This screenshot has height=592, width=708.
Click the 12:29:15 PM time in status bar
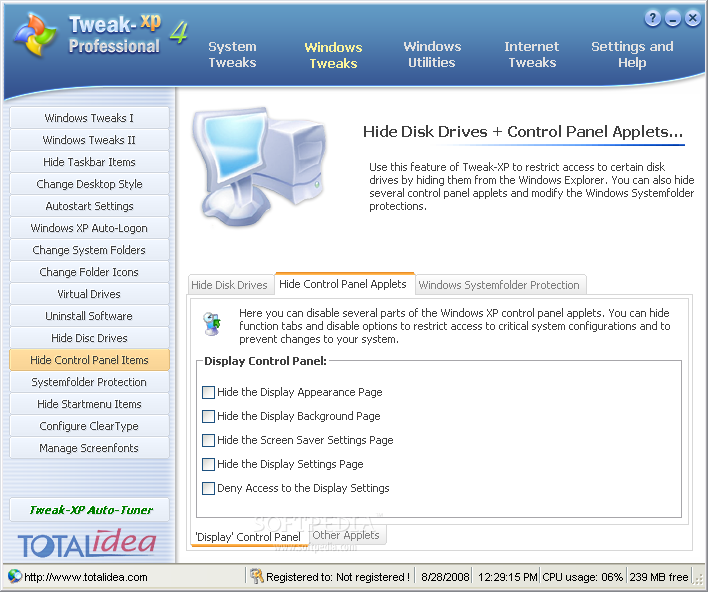click(x=508, y=577)
